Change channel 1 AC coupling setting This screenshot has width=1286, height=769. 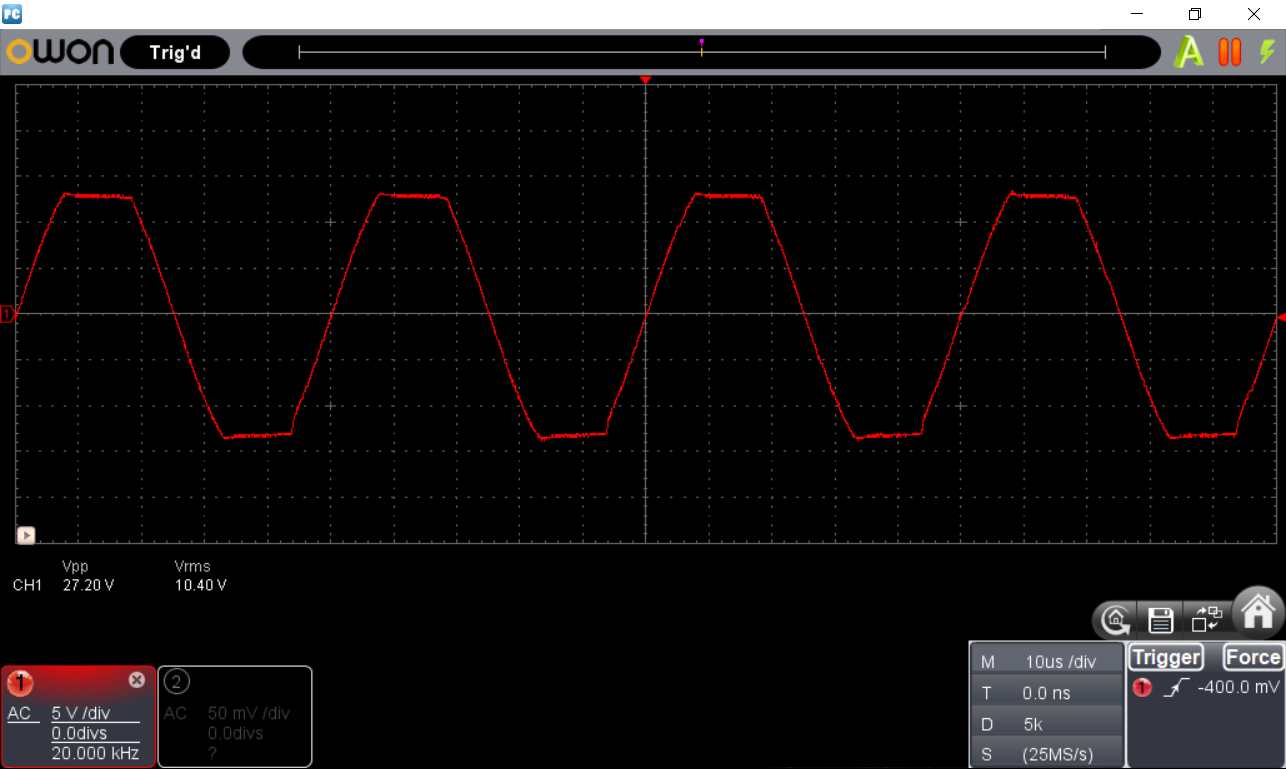(19, 713)
